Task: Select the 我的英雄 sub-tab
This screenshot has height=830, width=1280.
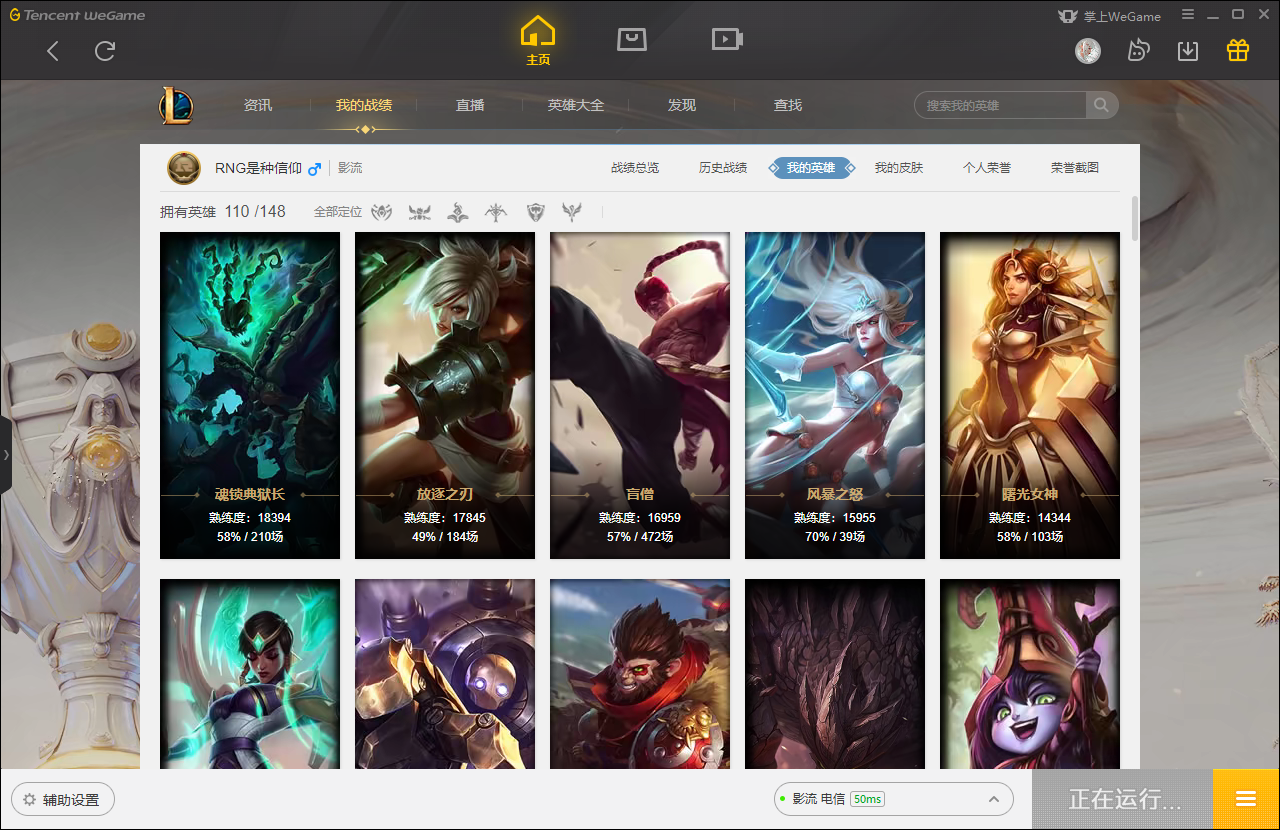Action: [811, 168]
